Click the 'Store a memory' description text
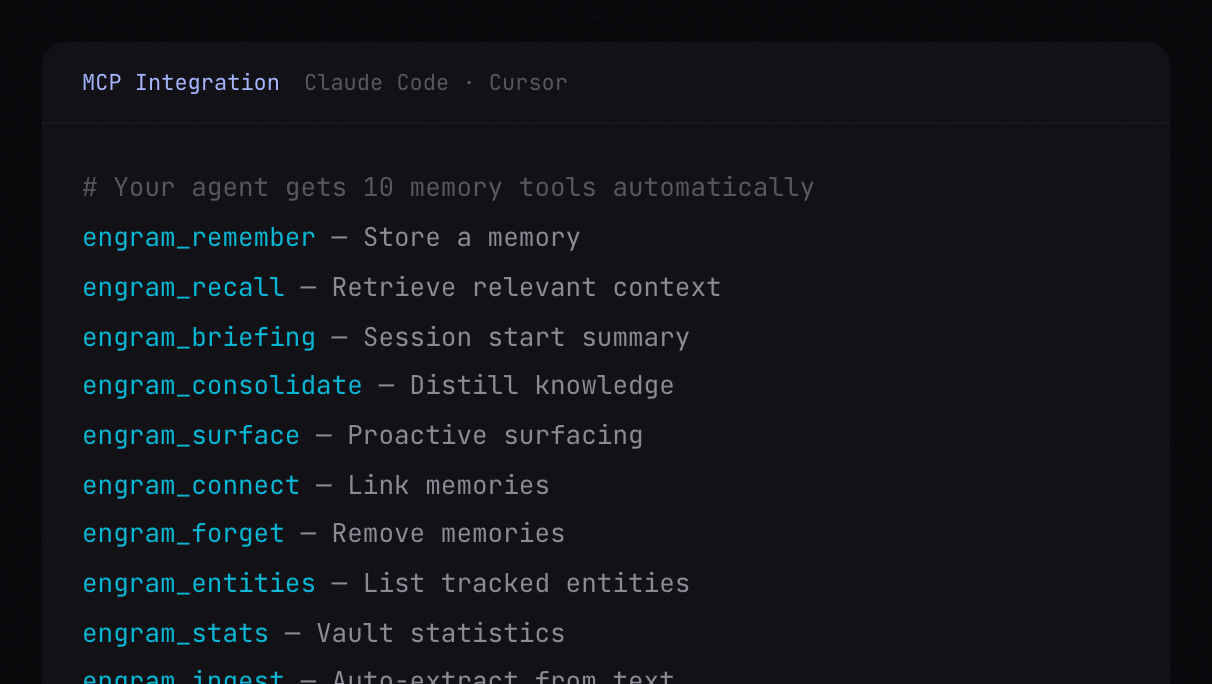 [471, 237]
